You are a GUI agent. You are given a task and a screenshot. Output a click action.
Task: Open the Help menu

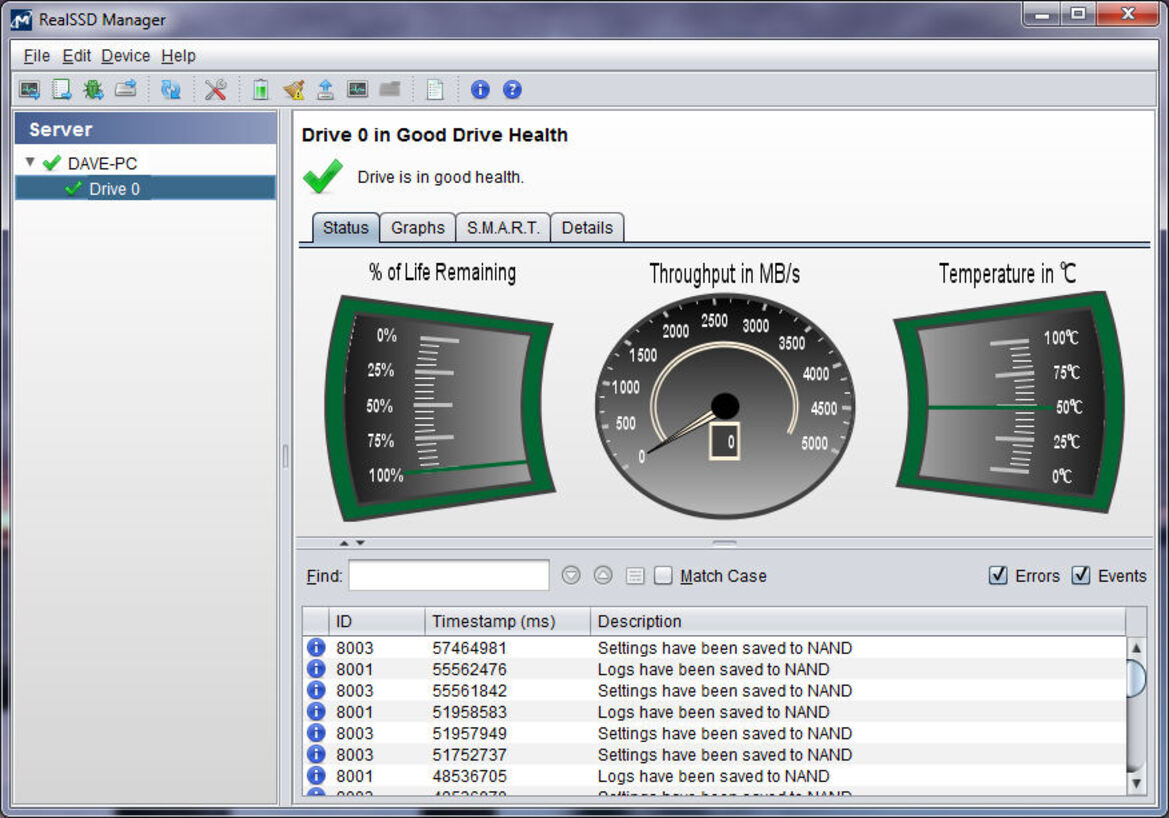click(x=178, y=56)
